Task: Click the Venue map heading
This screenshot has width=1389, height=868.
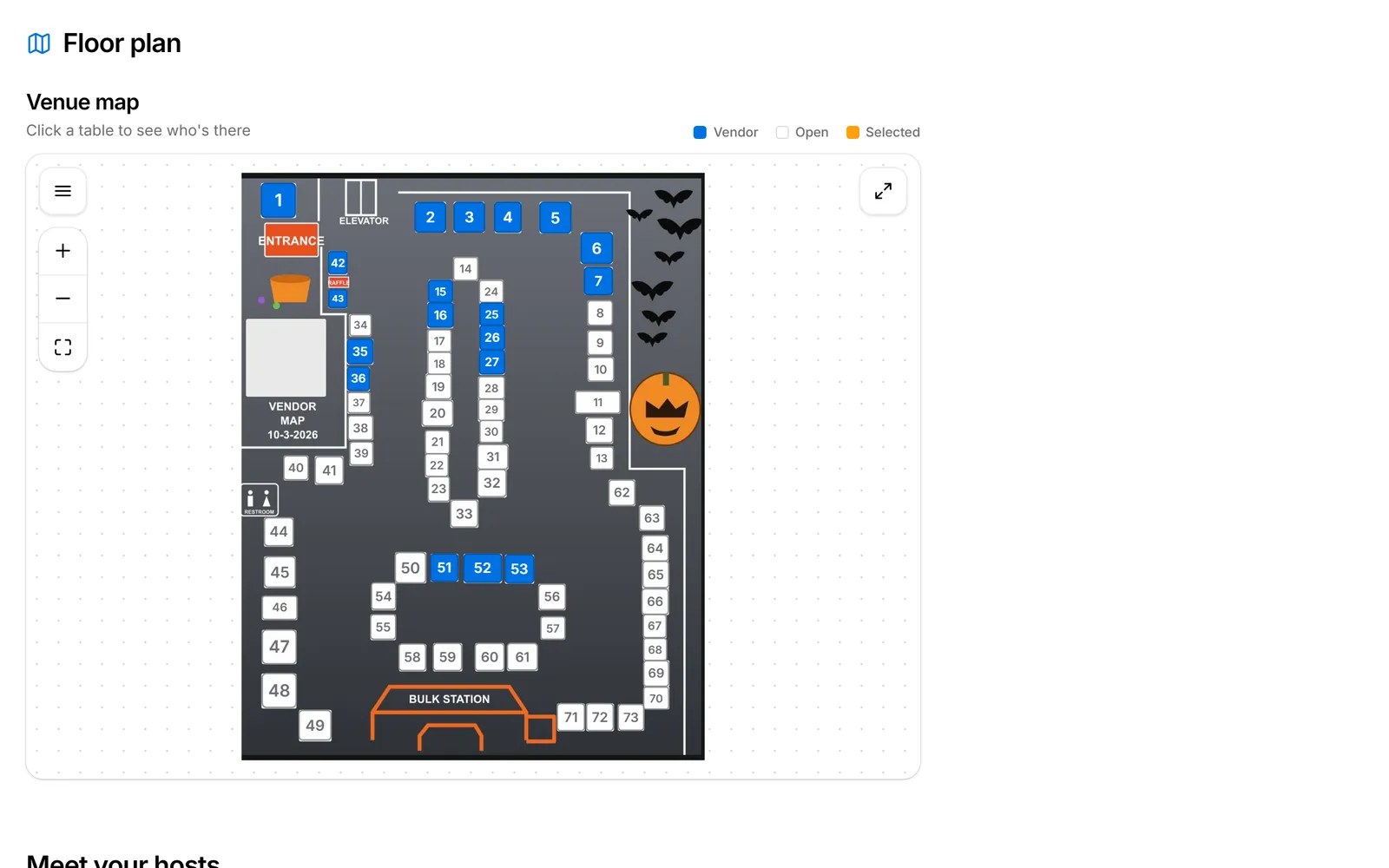Action: point(82,102)
